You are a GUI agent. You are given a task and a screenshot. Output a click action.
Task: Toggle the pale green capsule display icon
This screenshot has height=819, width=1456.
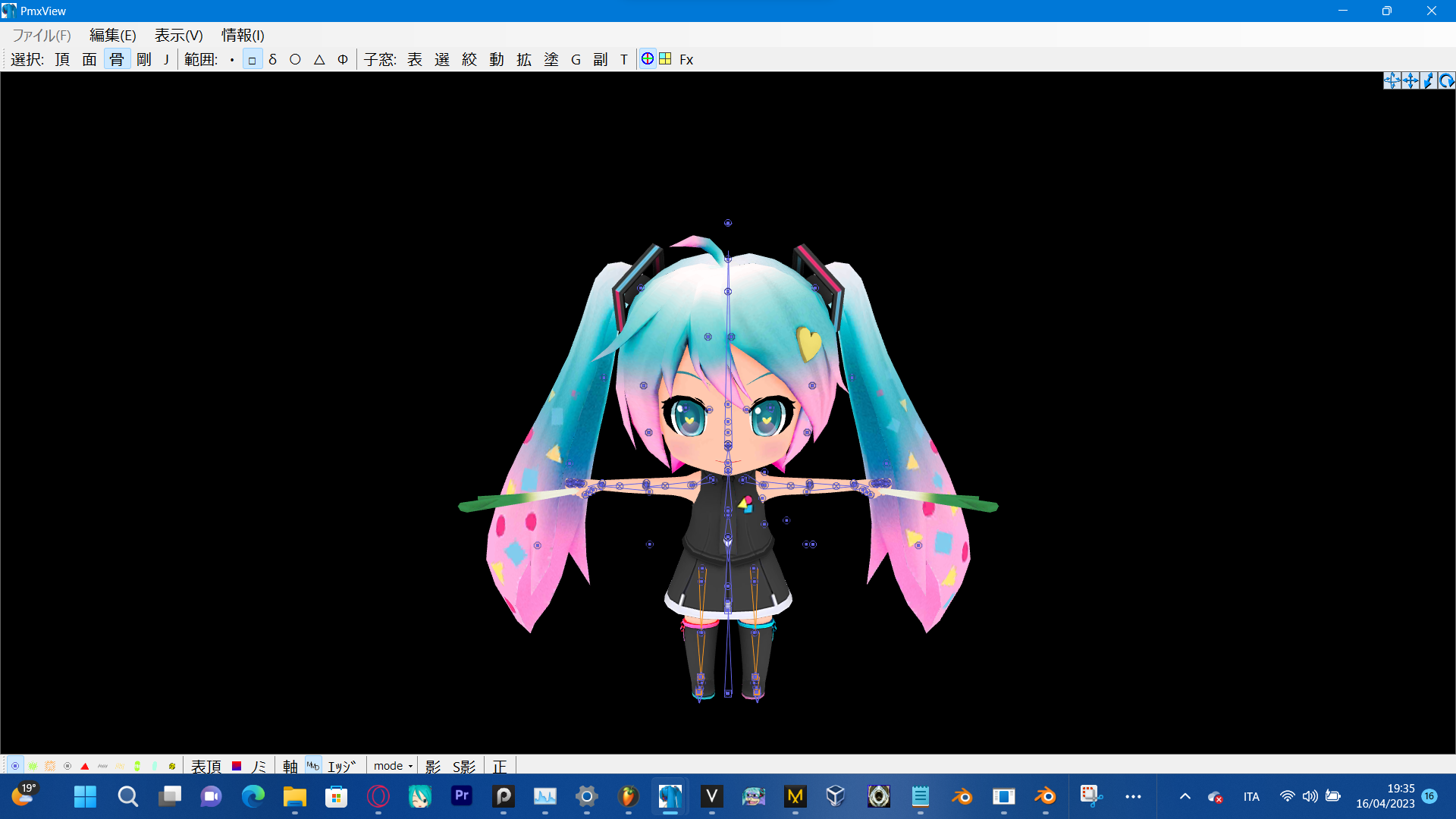(x=155, y=766)
